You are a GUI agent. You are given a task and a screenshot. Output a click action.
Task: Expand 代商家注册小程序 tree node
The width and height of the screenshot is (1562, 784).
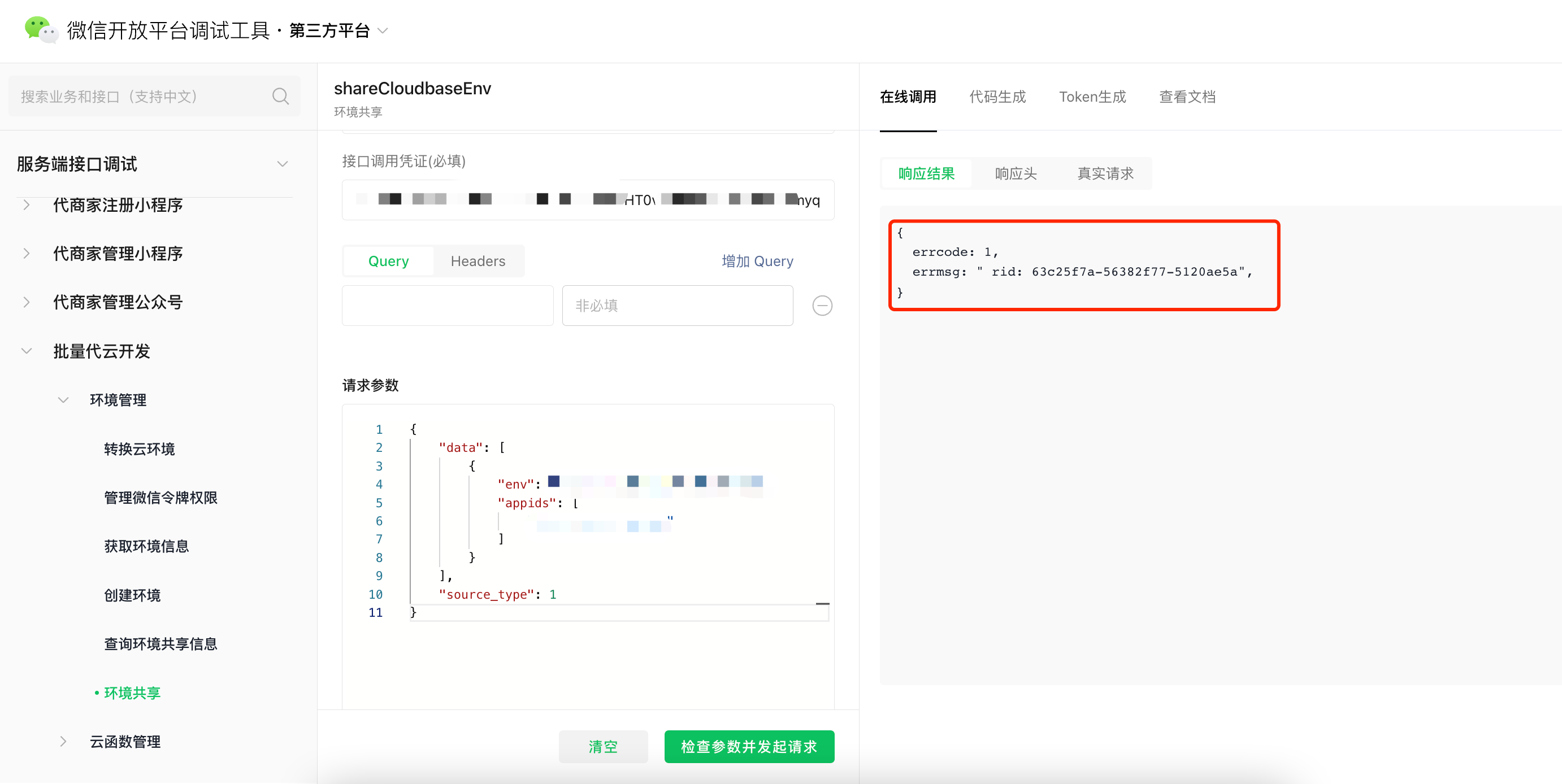click(26, 205)
